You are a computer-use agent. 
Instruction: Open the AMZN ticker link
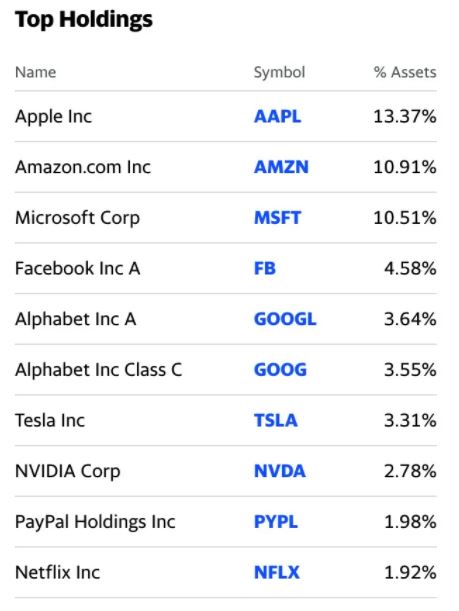(281, 167)
